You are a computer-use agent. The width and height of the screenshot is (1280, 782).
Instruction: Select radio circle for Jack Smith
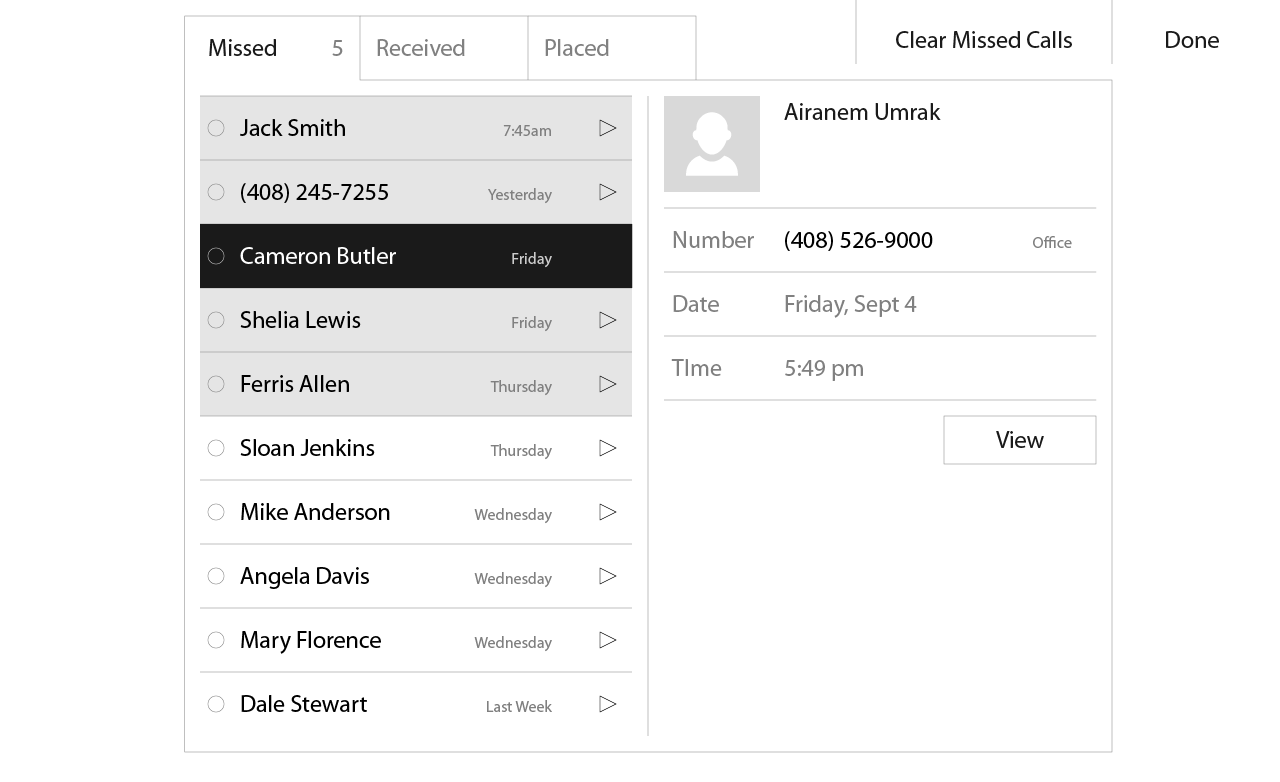216,128
